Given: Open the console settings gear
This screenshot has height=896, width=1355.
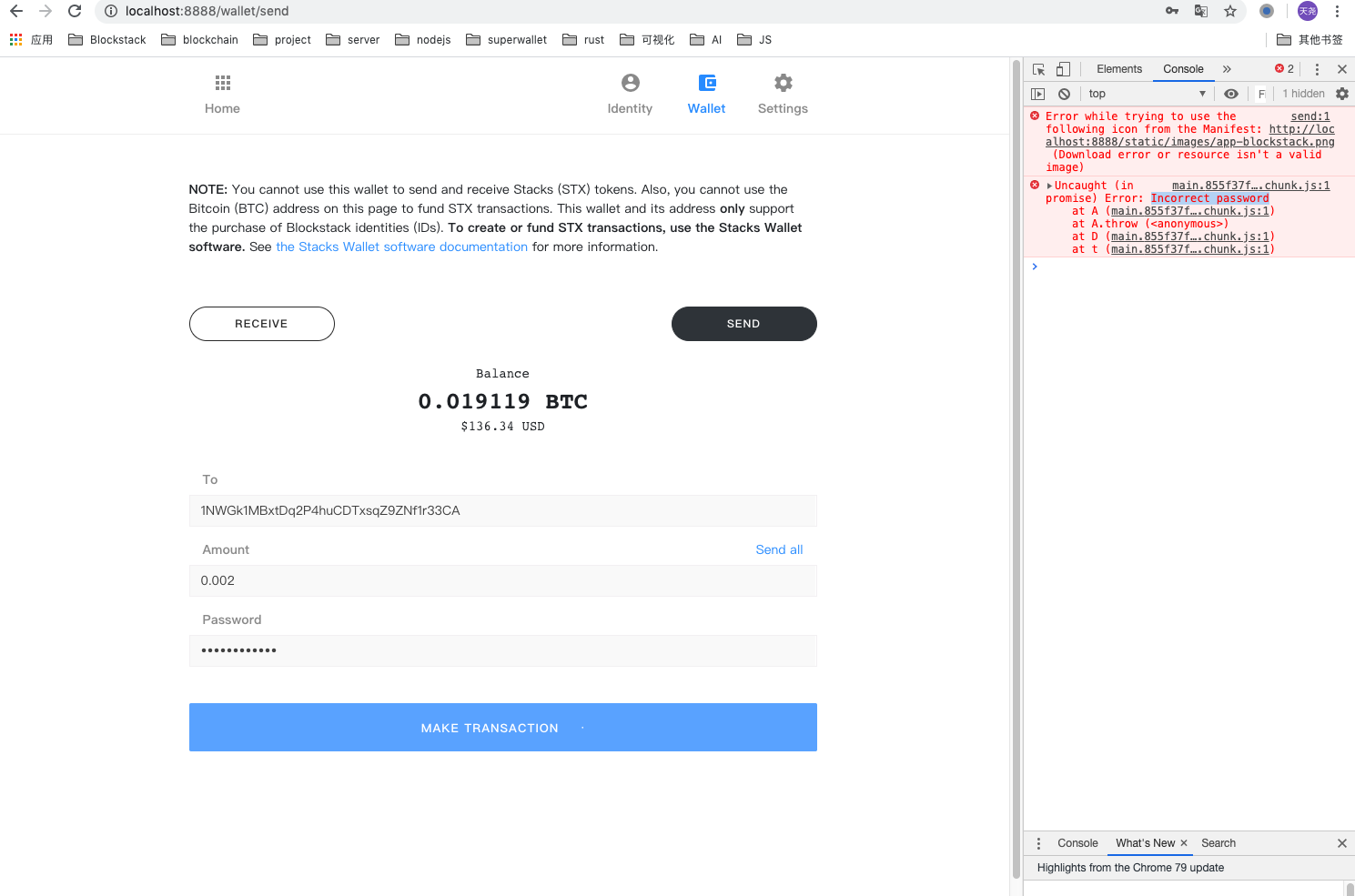Looking at the screenshot, I should pos(1342,94).
